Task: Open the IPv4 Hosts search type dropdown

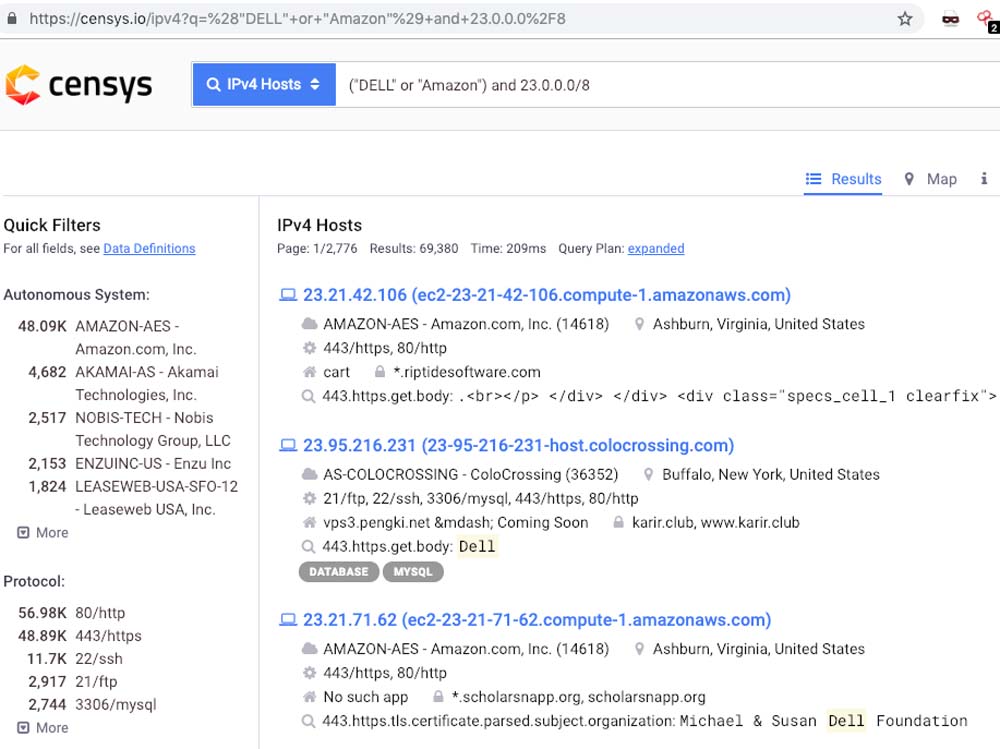Action: [263, 85]
